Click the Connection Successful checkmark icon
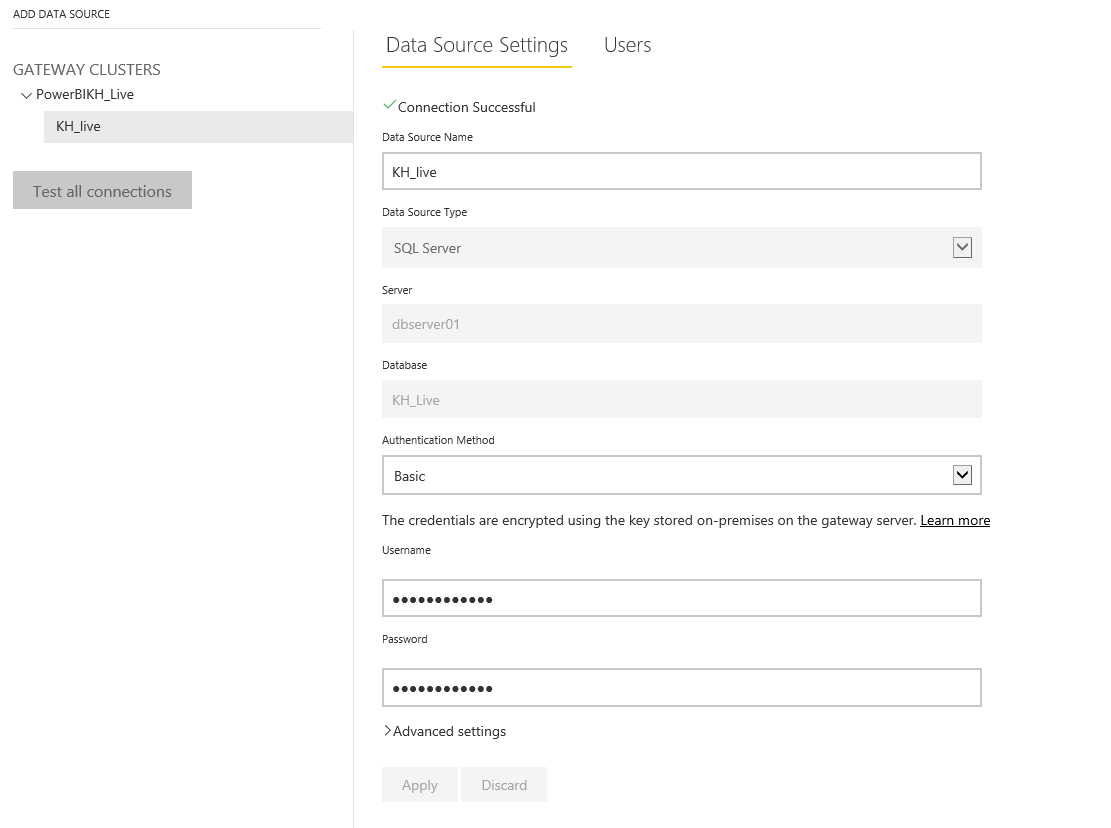Screen dimensions: 1111x828 pyautogui.click(x=389, y=106)
